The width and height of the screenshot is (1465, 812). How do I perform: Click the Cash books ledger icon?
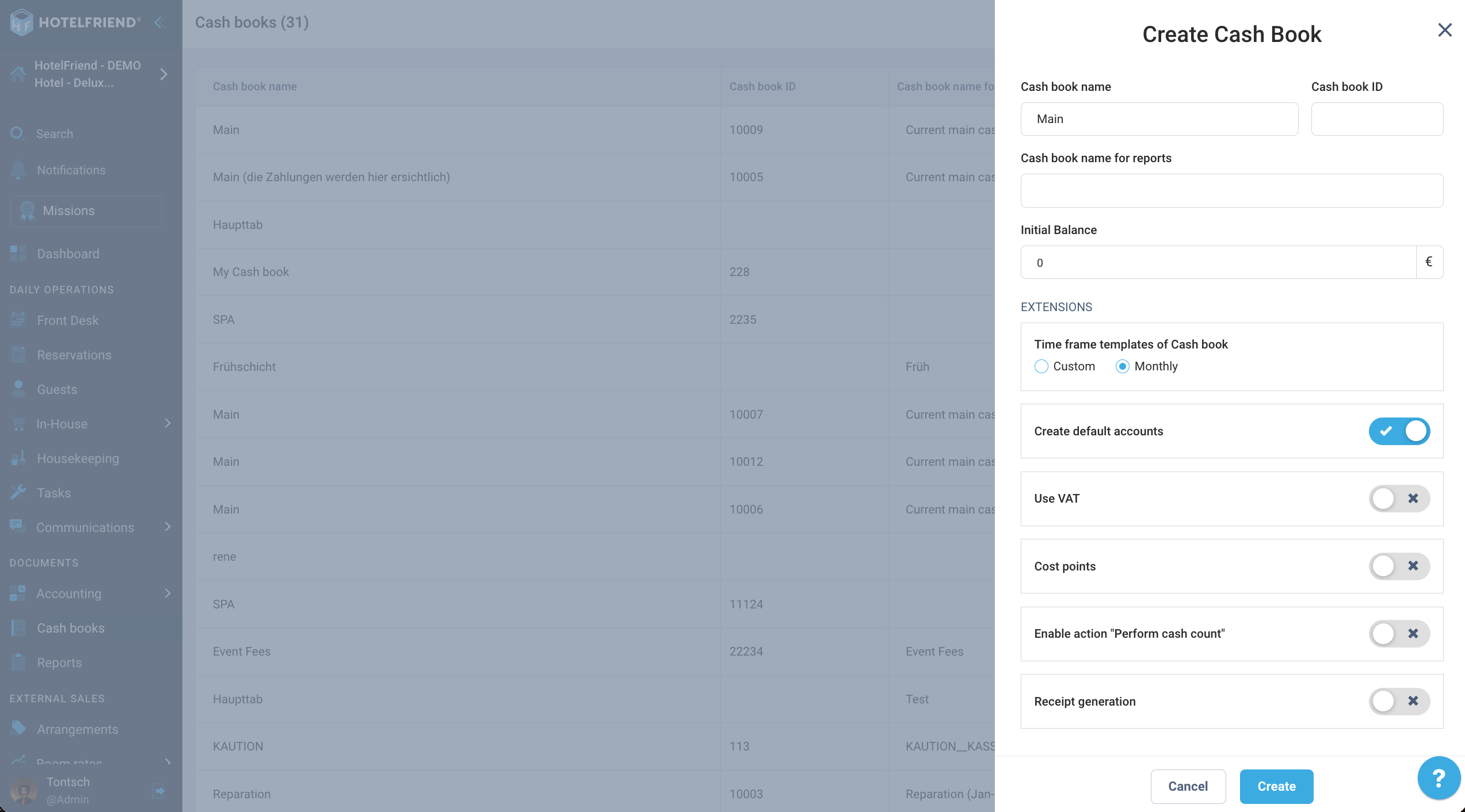18,627
